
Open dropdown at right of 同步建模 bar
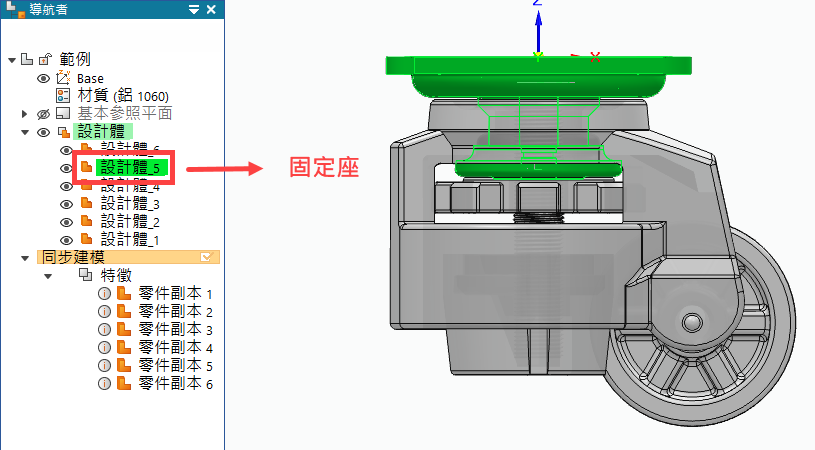pyautogui.click(x=207, y=258)
